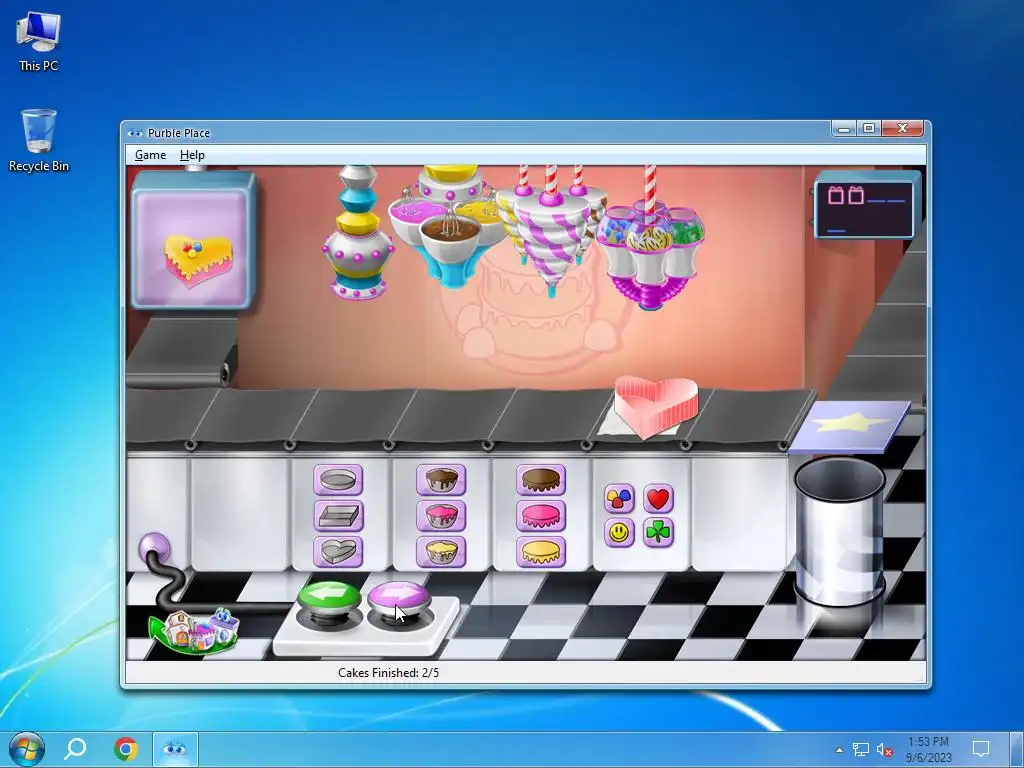Choose the yellow vanilla batter bowl button
Image resolution: width=1024 pixels, height=768 pixels.
441,551
